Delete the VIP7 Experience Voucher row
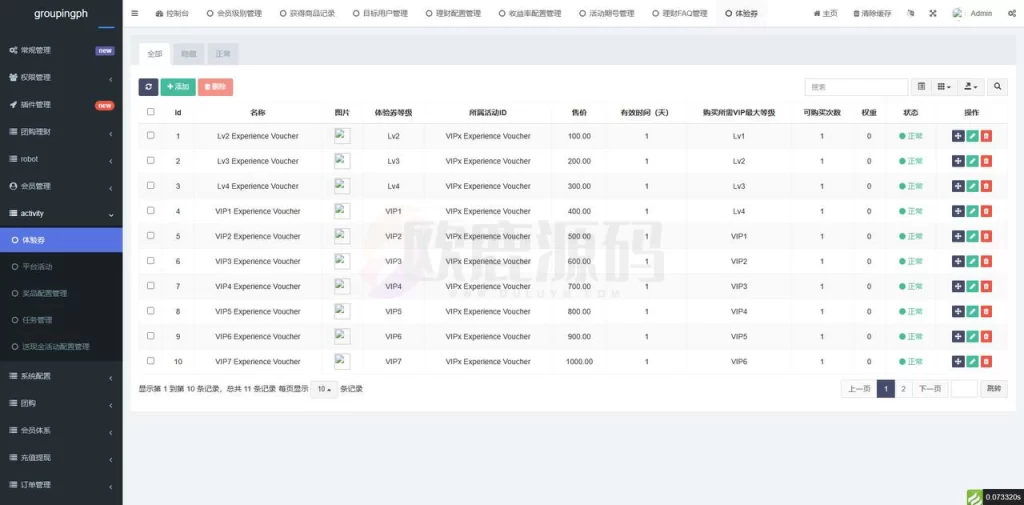Image resolution: width=1024 pixels, height=505 pixels. pos(986,361)
